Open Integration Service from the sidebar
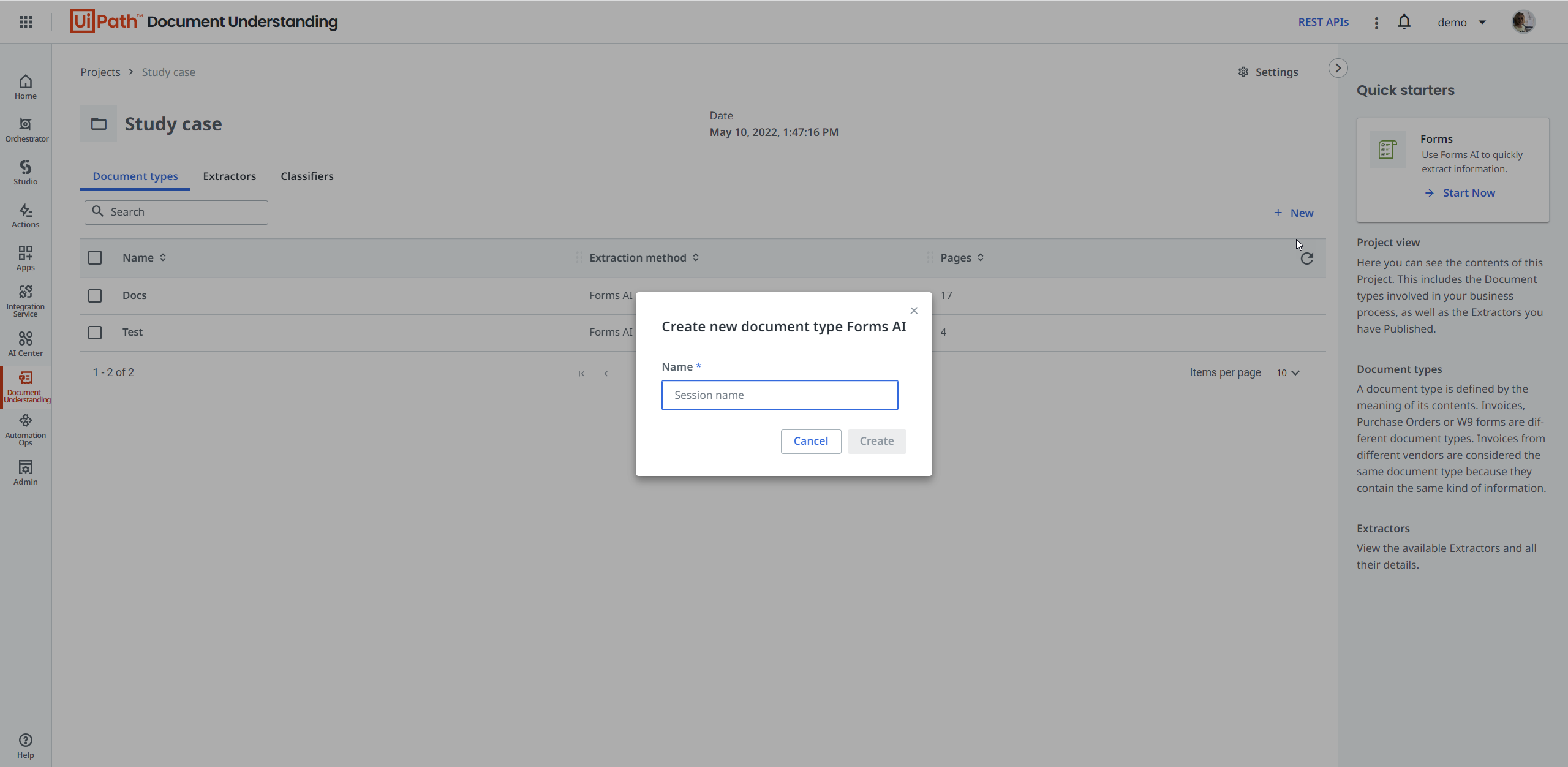Viewport: 1568px width, 767px height. pyautogui.click(x=26, y=301)
